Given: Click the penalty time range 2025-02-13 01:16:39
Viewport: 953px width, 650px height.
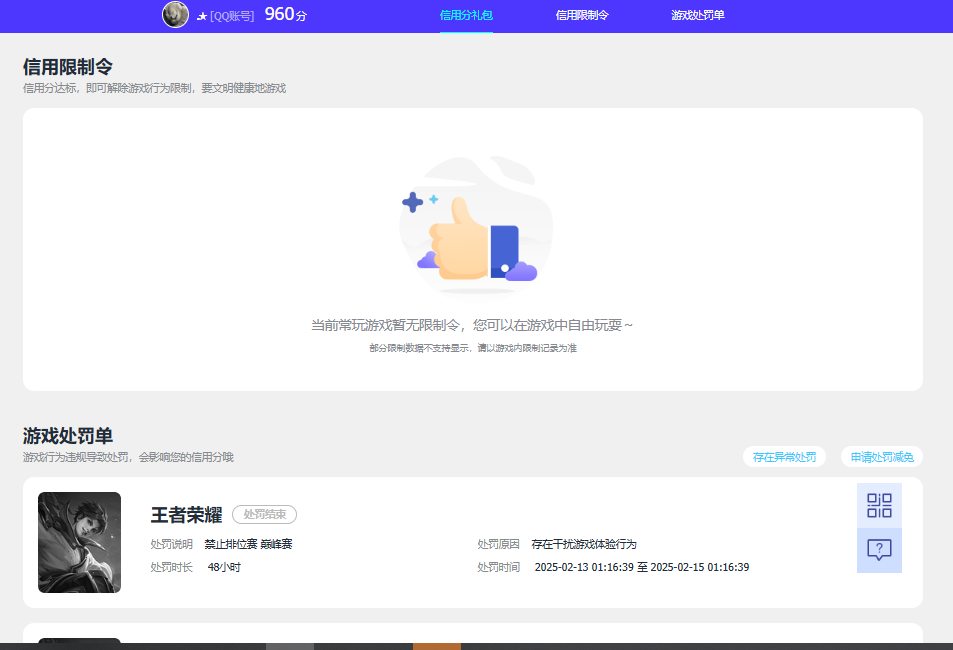Looking at the screenshot, I should click(x=642, y=567).
